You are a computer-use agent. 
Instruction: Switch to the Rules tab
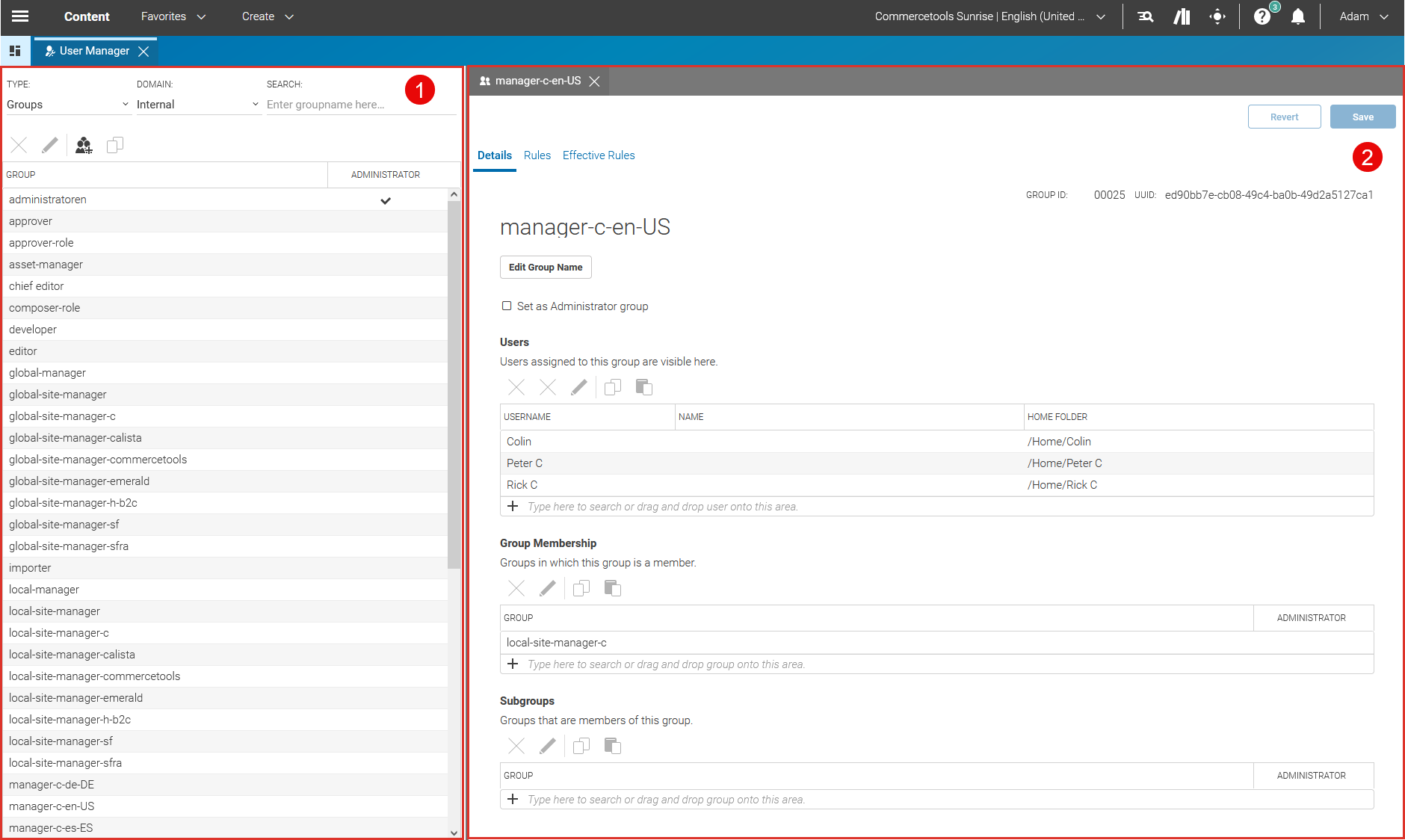tap(537, 155)
